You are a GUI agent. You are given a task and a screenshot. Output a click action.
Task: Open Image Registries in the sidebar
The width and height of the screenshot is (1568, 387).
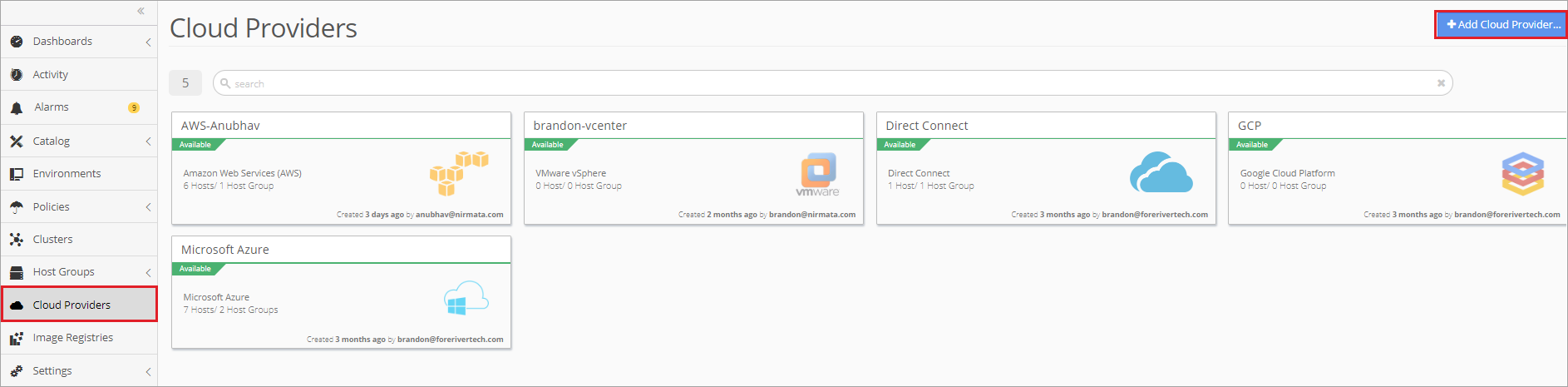[79, 338]
